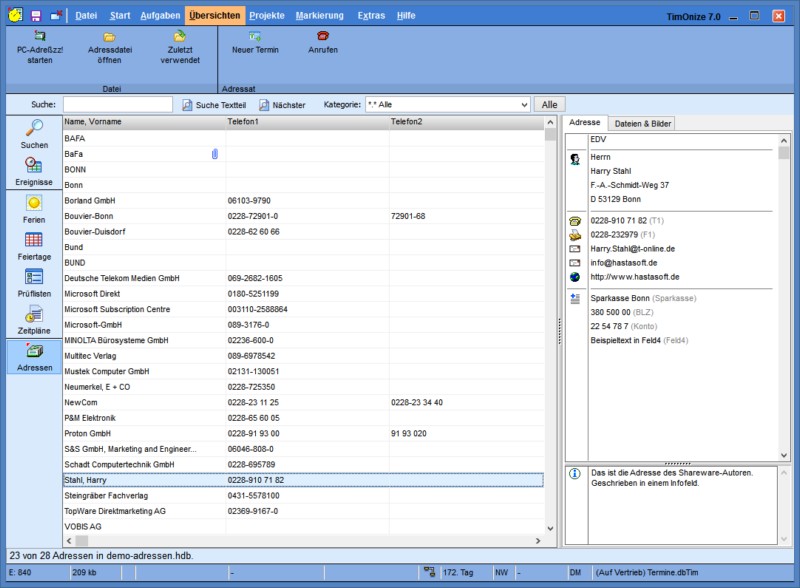The height and width of the screenshot is (588, 800).
Task: Click the fax icon next to 0228-232979
Action: (x=575, y=235)
